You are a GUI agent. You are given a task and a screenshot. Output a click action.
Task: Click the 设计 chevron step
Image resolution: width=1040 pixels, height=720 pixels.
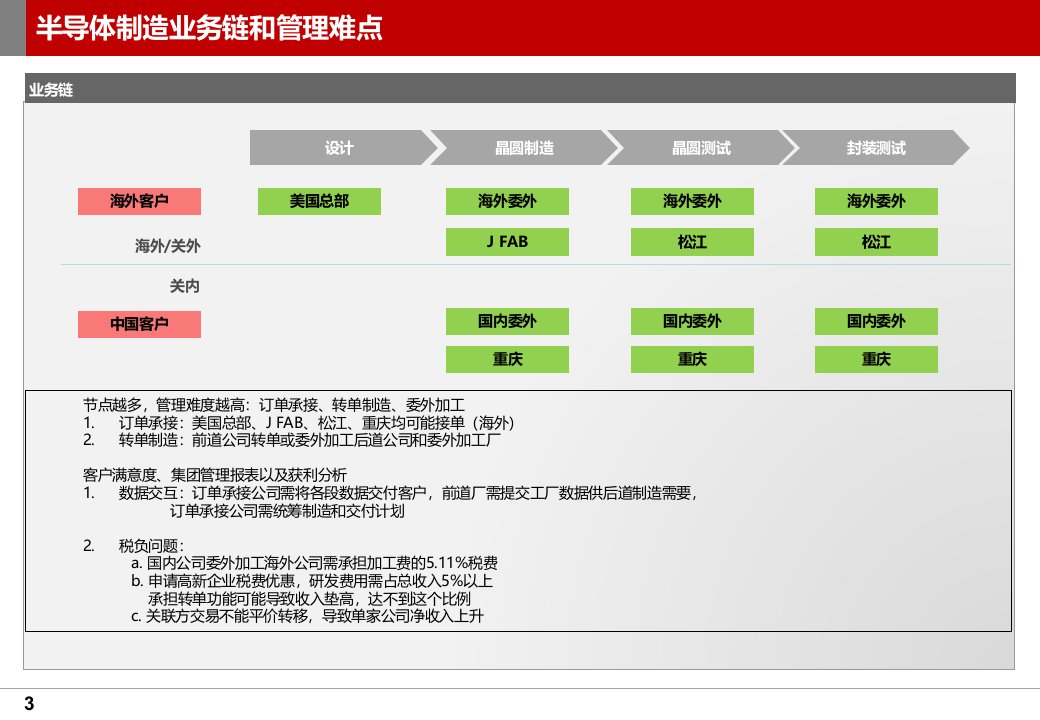tap(340, 148)
